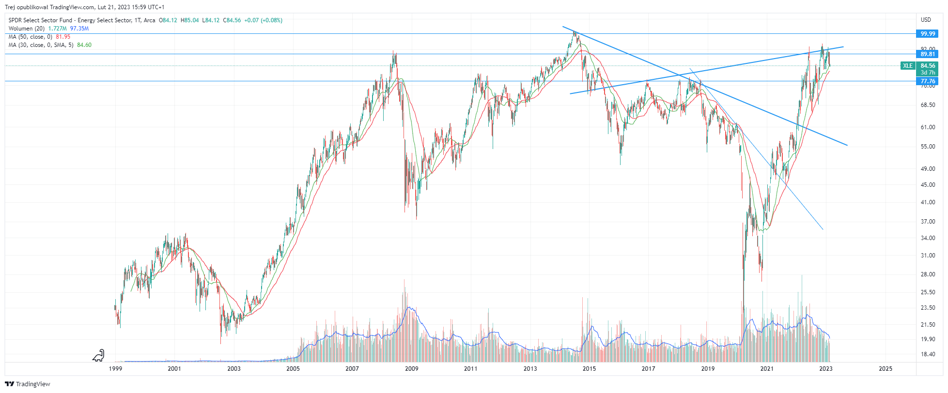
Task: Select the MA (30, close, 0, SMA, 5) legend
Action: tap(41, 45)
